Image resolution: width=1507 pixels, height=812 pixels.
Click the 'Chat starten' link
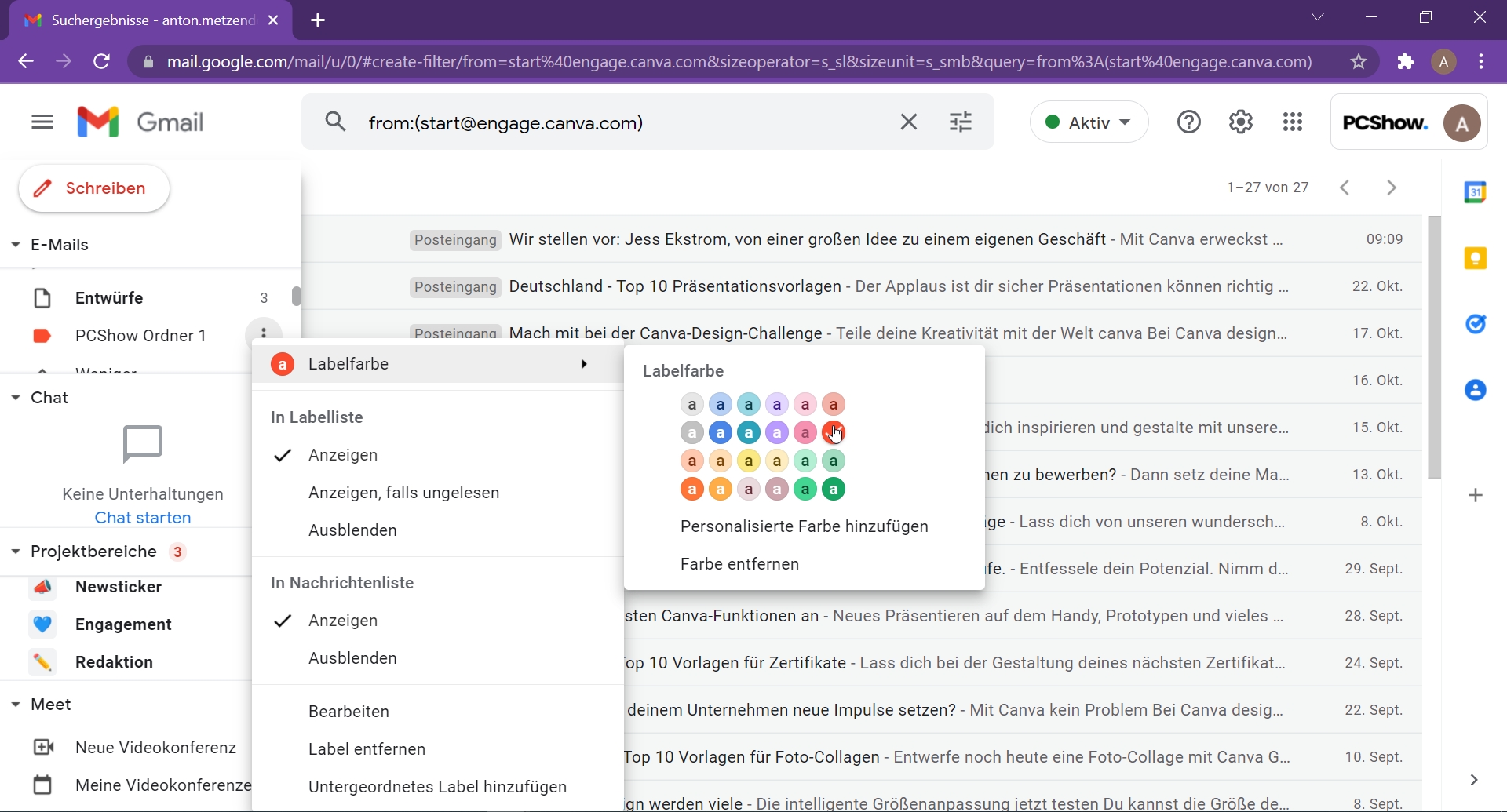click(142, 517)
